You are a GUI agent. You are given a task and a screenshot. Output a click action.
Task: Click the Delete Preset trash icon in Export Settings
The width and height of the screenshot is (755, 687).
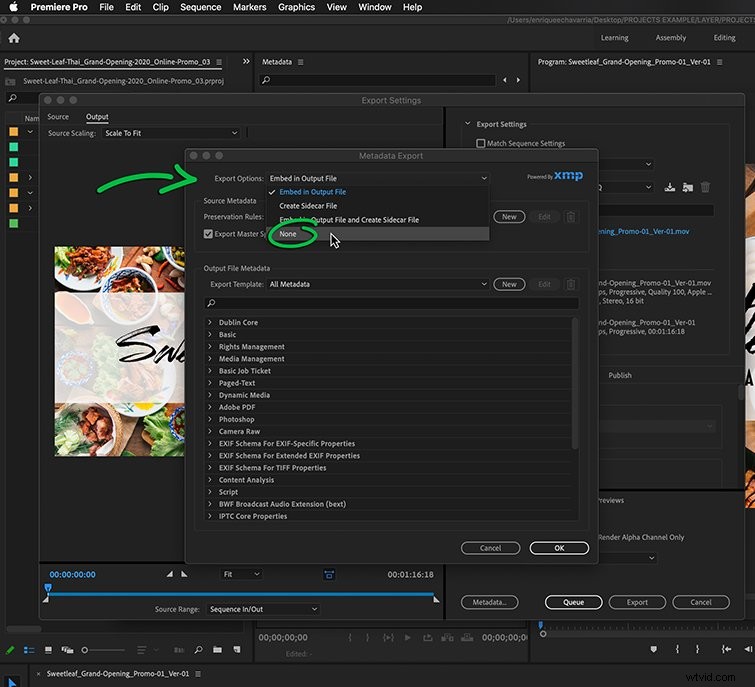(x=705, y=187)
